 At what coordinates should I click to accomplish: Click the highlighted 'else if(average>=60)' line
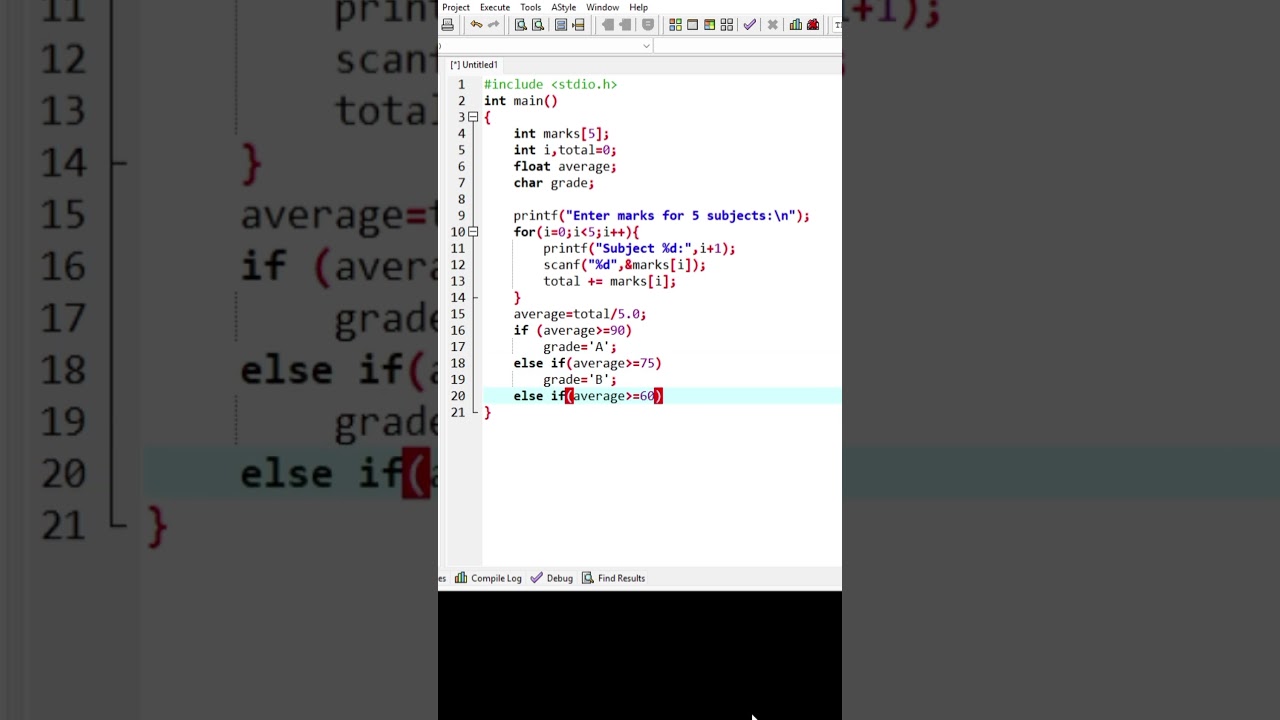(x=588, y=396)
